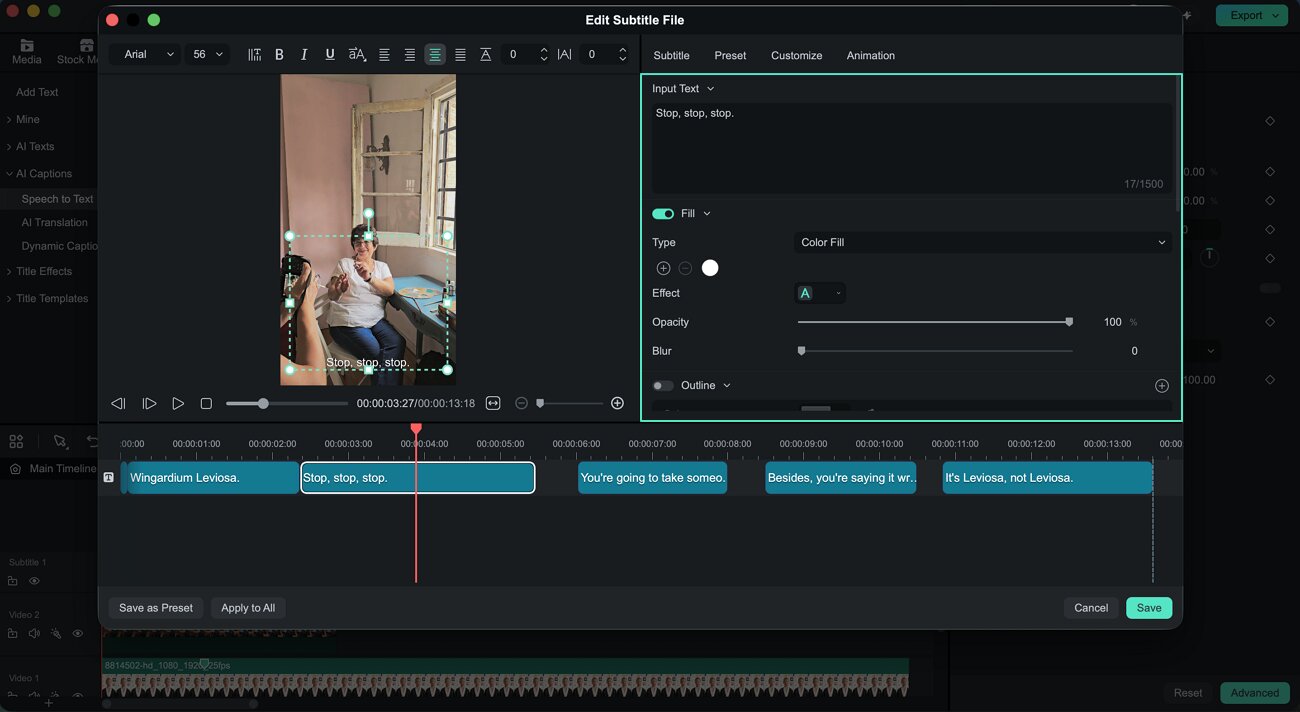1300x712 pixels.
Task: Select AI Translation in sidebar
Action: (54, 223)
